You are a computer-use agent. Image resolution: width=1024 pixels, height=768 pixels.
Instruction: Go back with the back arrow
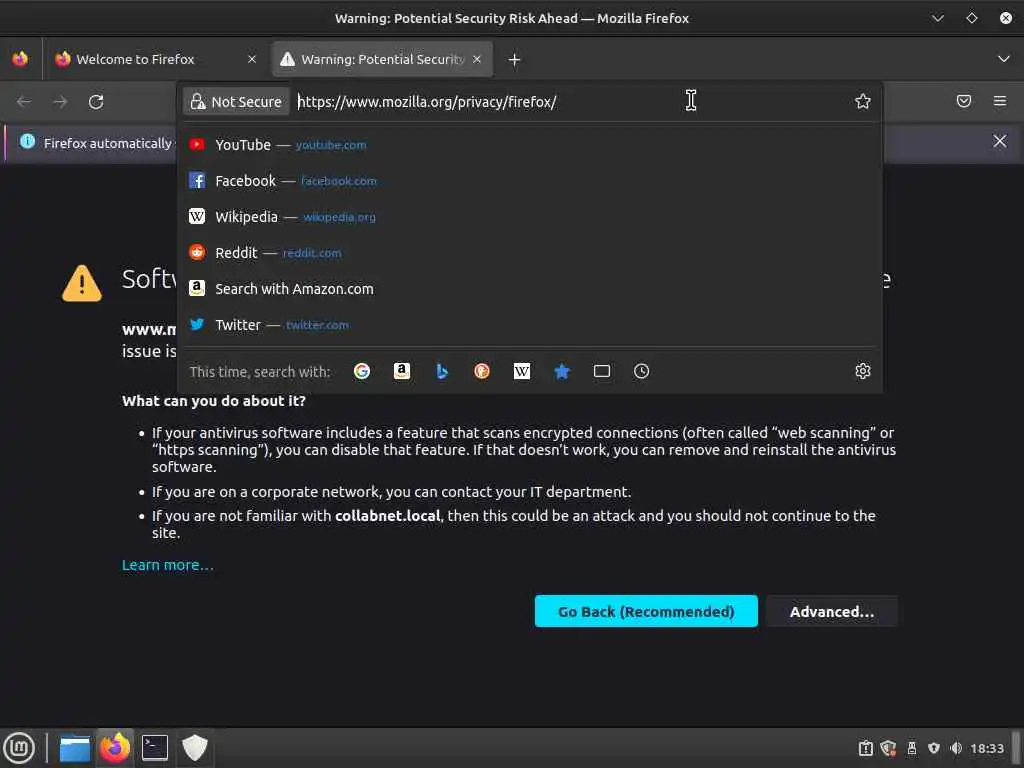[24, 102]
